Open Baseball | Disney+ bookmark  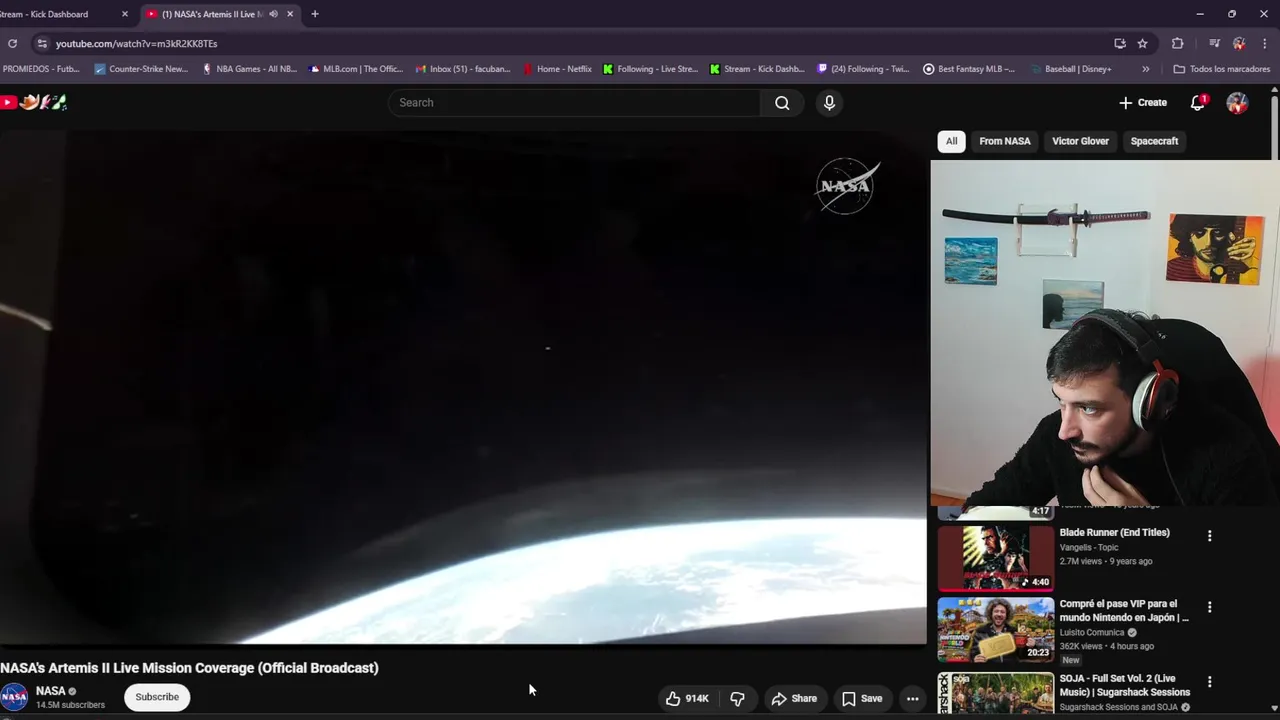point(1070,69)
